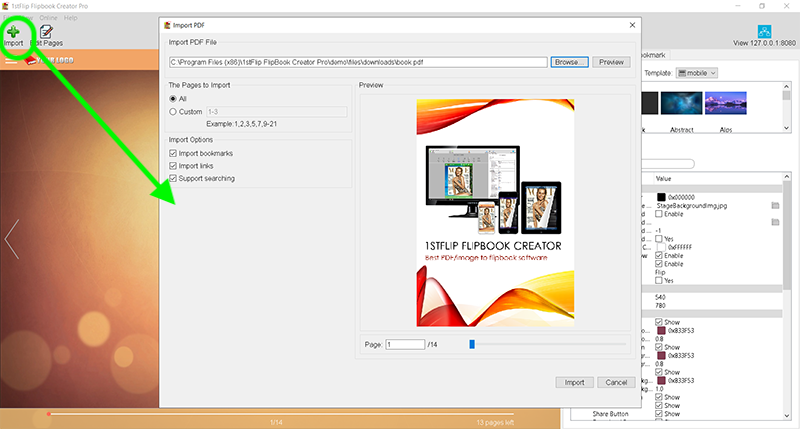Click the folder icon beside StageBackgroundImg.jpg
Image resolution: width=800 pixels, height=429 pixels.
point(775,206)
